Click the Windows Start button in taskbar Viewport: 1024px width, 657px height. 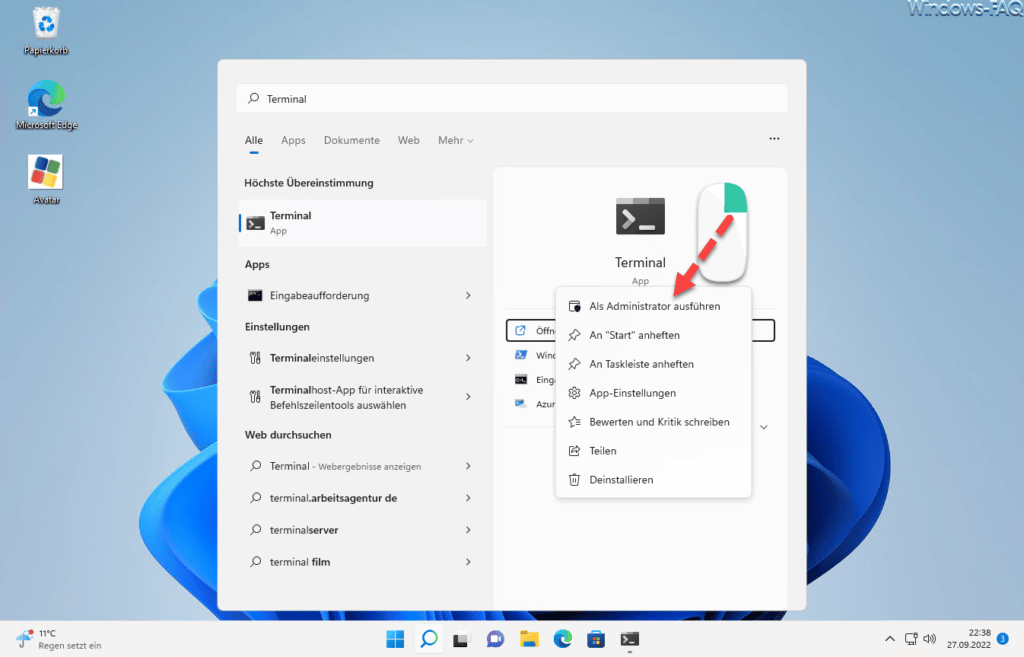tap(395, 639)
